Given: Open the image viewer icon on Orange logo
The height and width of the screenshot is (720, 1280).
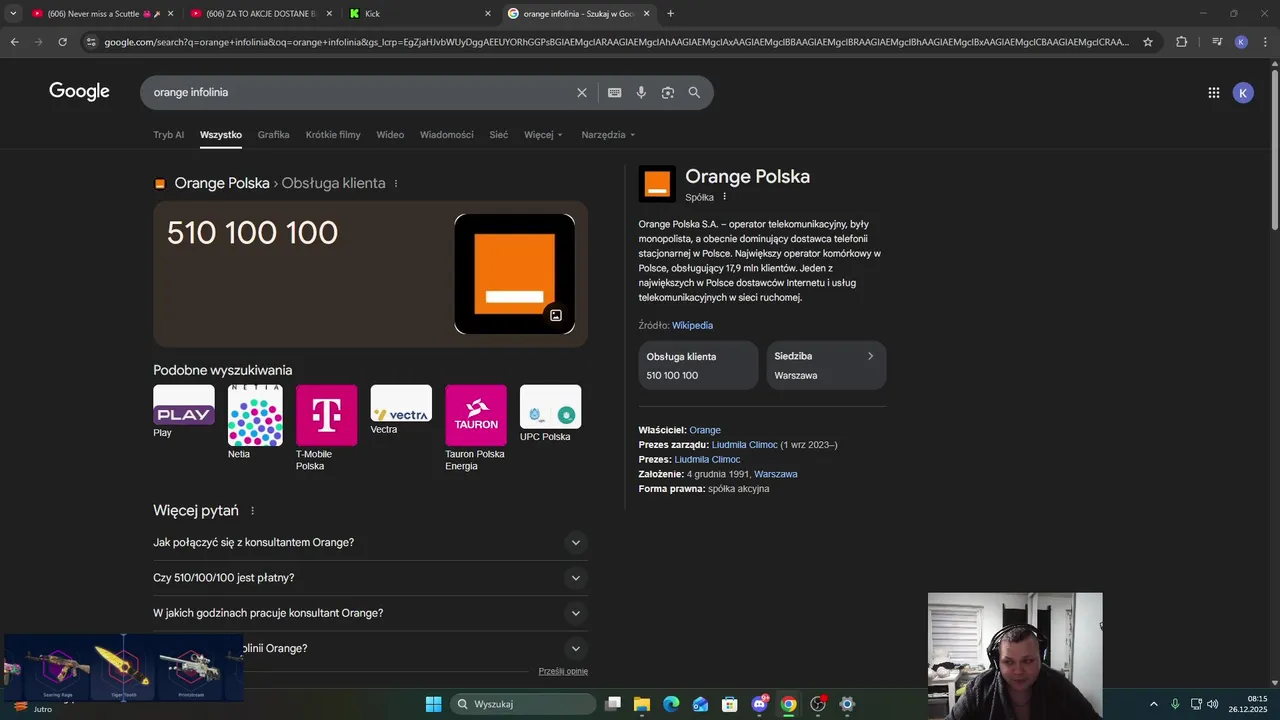Looking at the screenshot, I should pos(556,315).
